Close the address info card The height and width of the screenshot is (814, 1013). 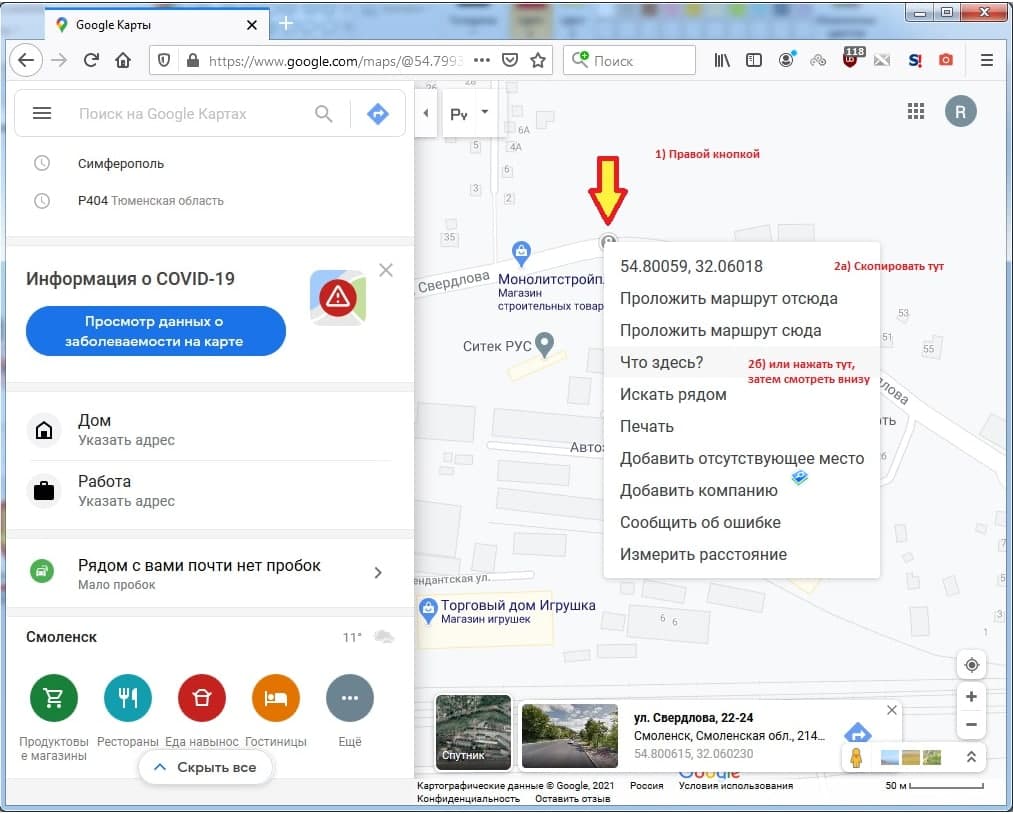[x=892, y=710]
